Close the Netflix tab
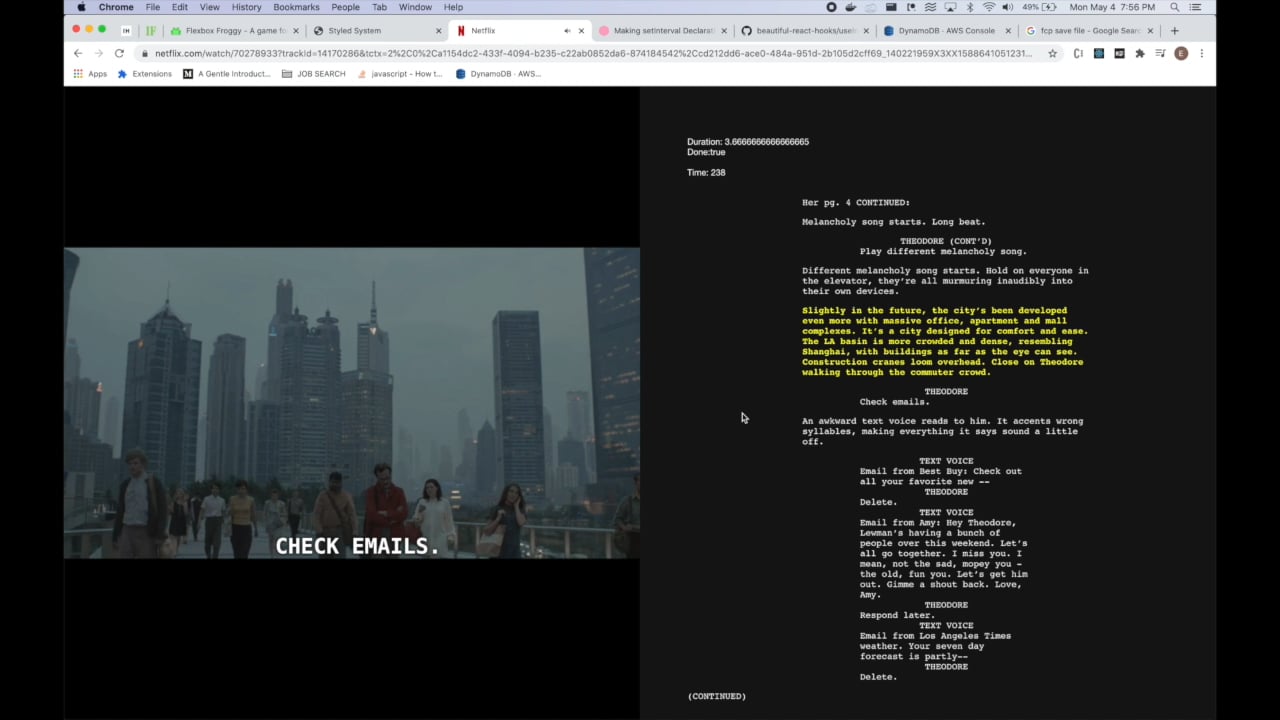 [x=581, y=31]
